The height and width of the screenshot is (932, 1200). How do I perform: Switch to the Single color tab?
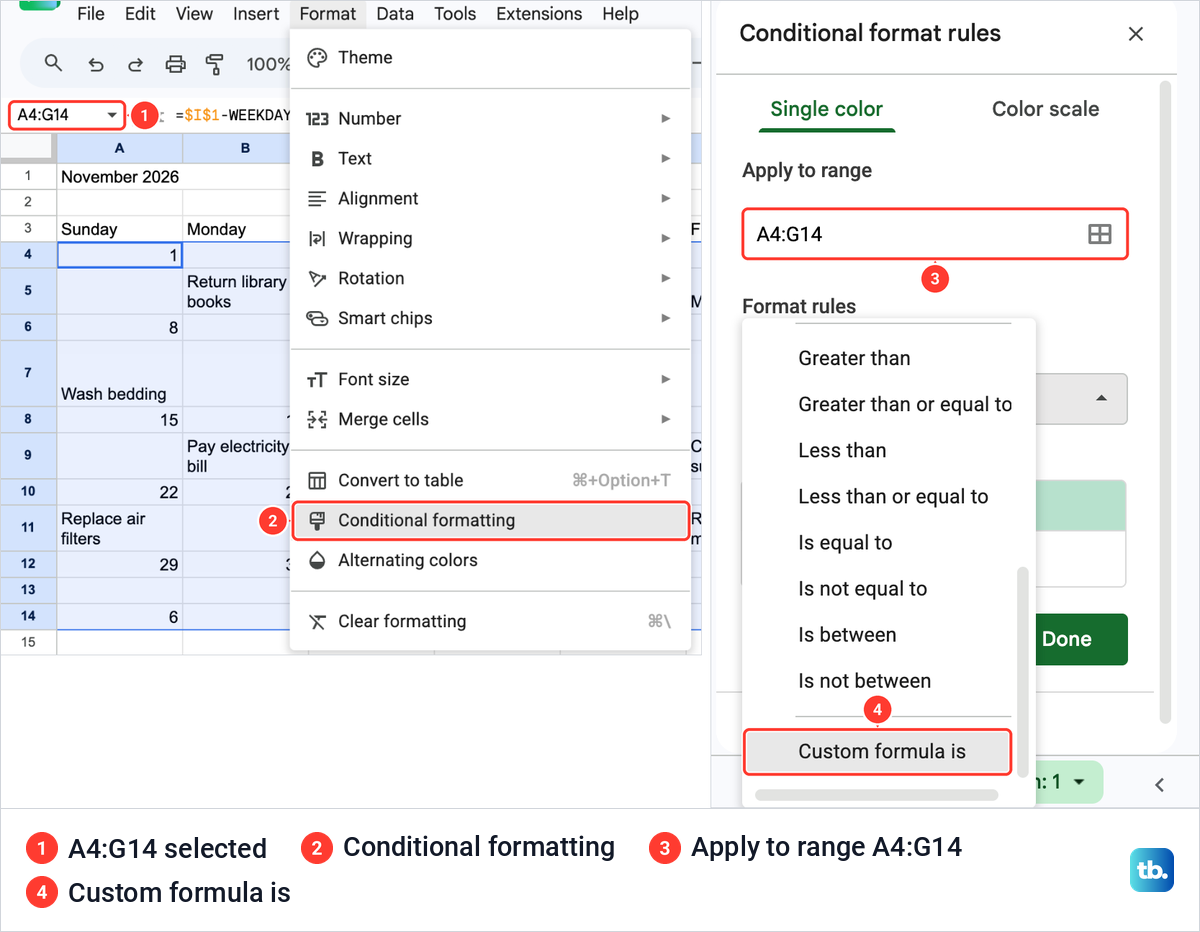click(826, 109)
